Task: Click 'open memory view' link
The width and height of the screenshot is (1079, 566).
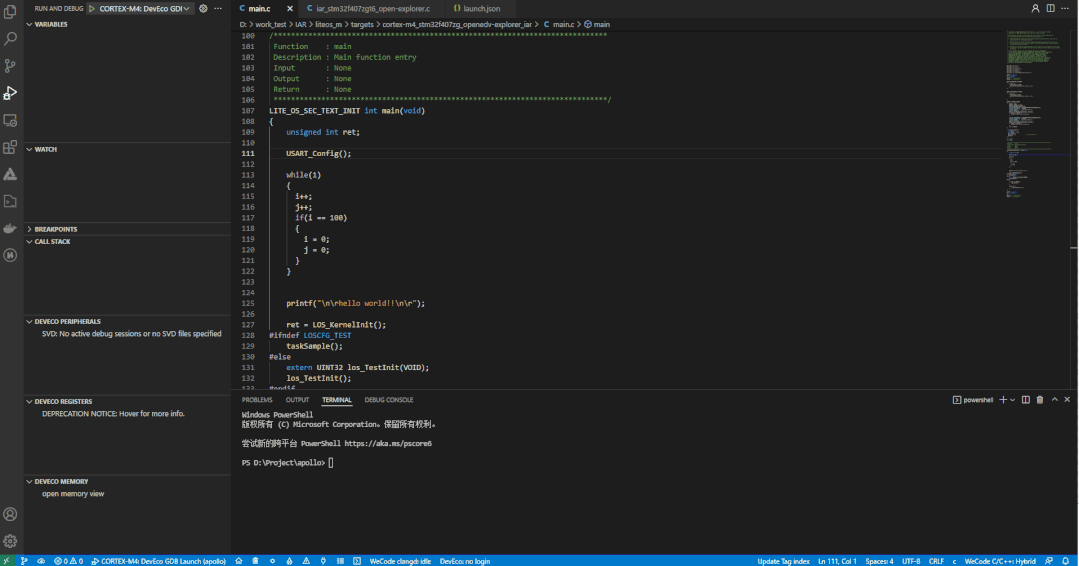Action: [x=73, y=494]
